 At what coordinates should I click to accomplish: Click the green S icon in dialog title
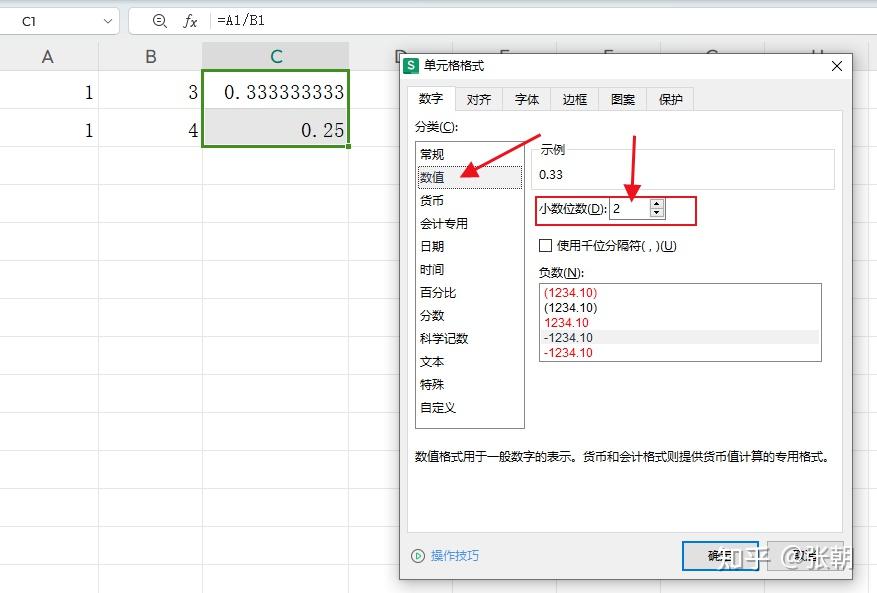point(411,65)
